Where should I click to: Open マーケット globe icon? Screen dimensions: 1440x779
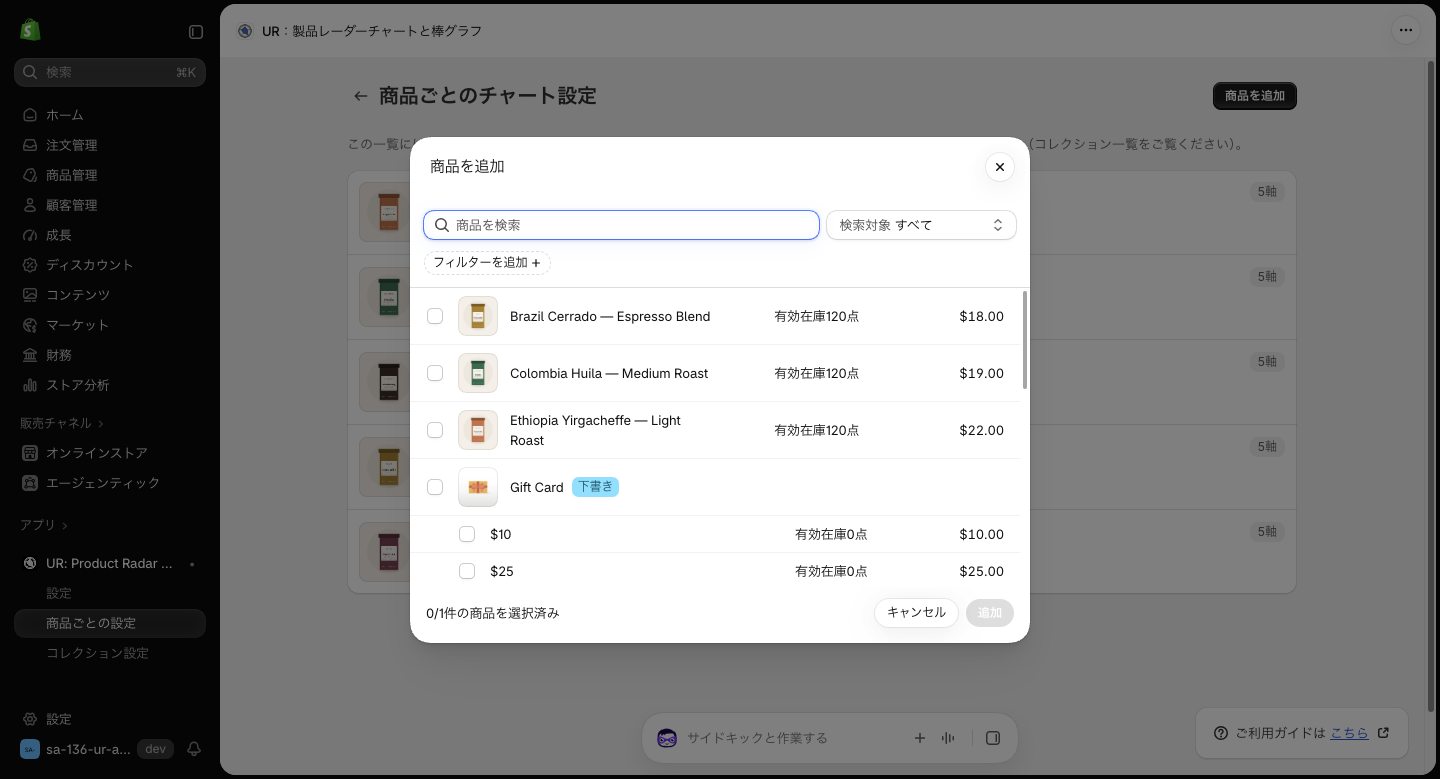30,325
